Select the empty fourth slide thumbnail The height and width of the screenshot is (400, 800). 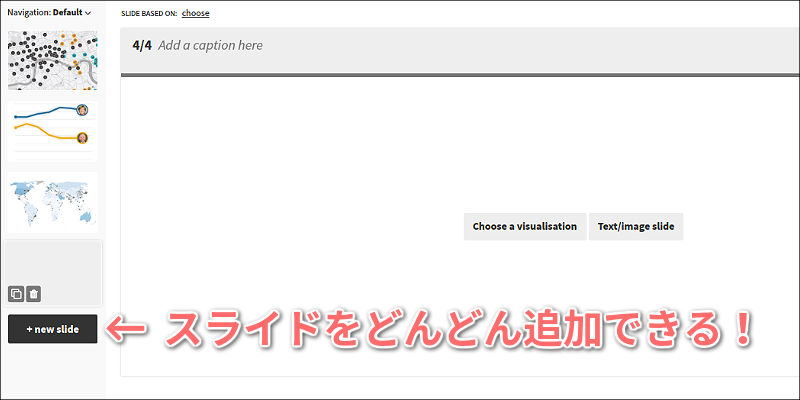click(53, 273)
